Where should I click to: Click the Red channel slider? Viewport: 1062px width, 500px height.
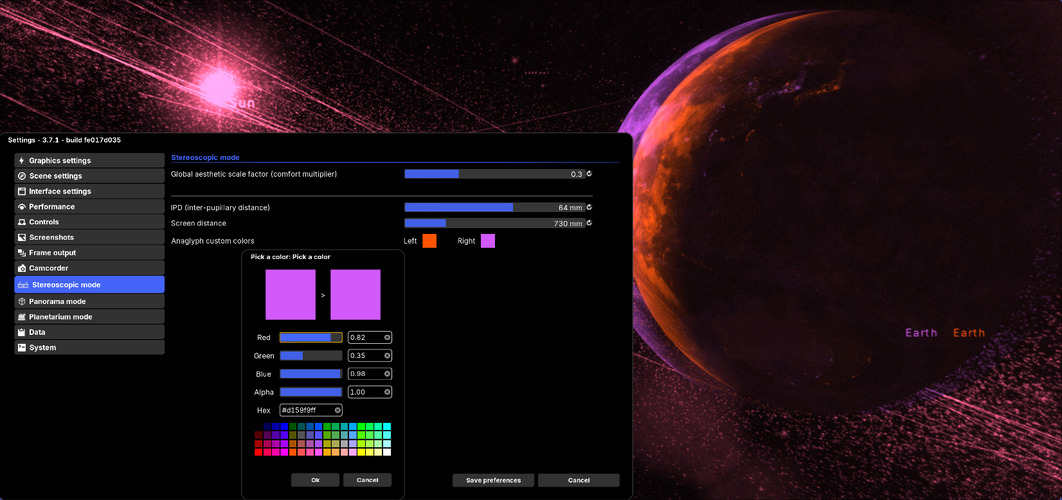click(310, 337)
